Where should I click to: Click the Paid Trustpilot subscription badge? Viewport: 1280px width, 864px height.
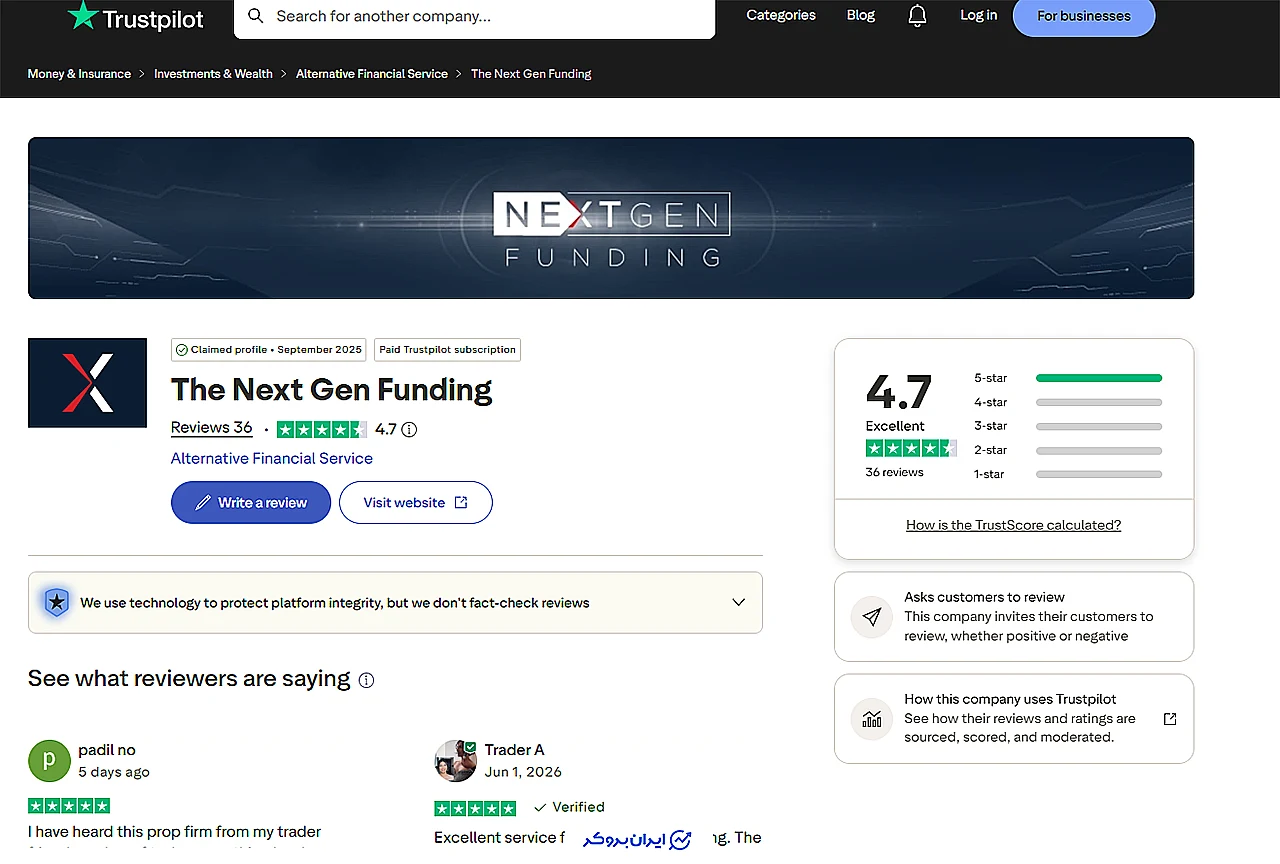[x=447, y=350]
